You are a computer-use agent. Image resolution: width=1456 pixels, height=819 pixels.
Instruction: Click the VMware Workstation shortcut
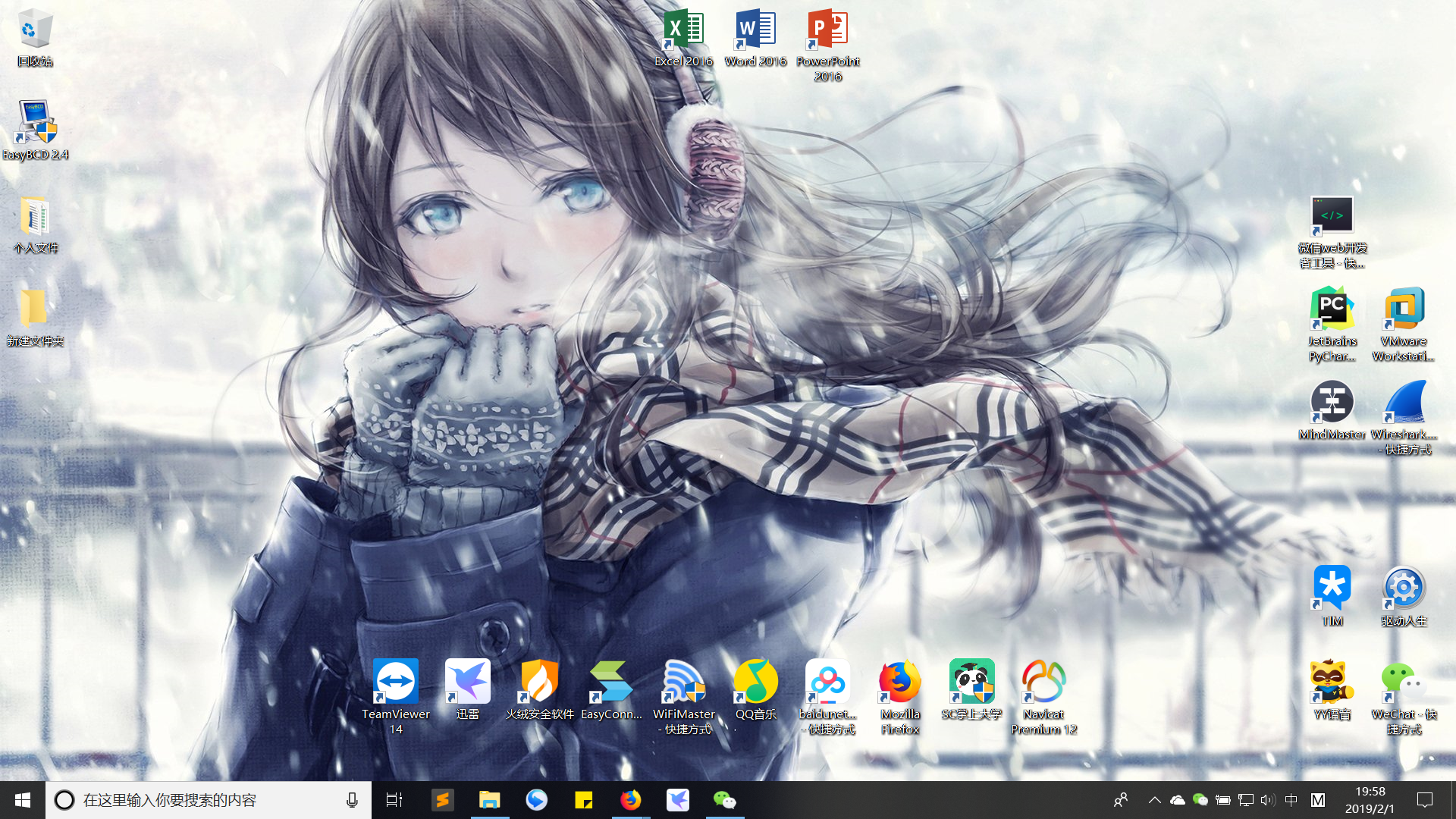coord(1404,309)
